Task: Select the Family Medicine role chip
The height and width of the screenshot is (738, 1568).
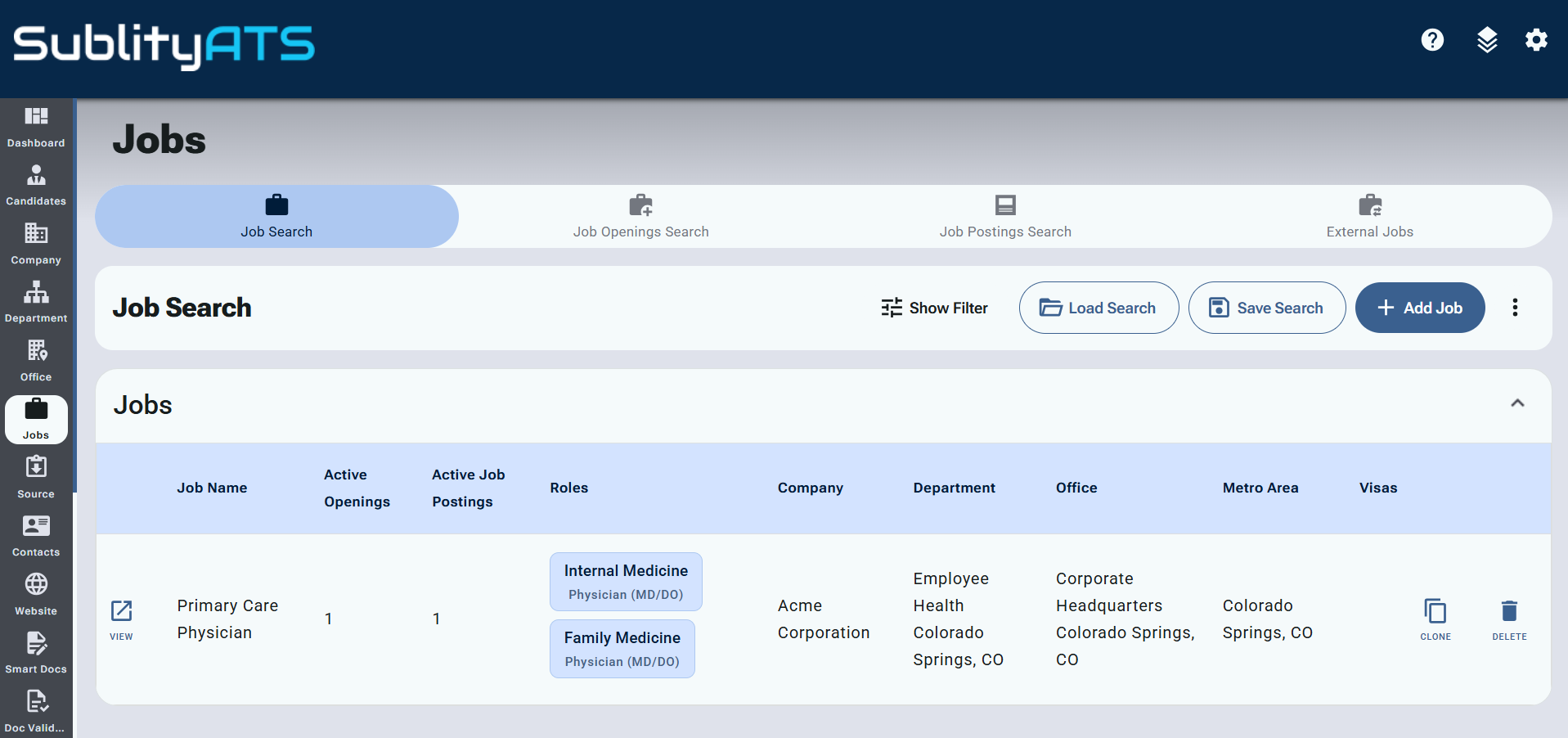Action: pos(622,649)
